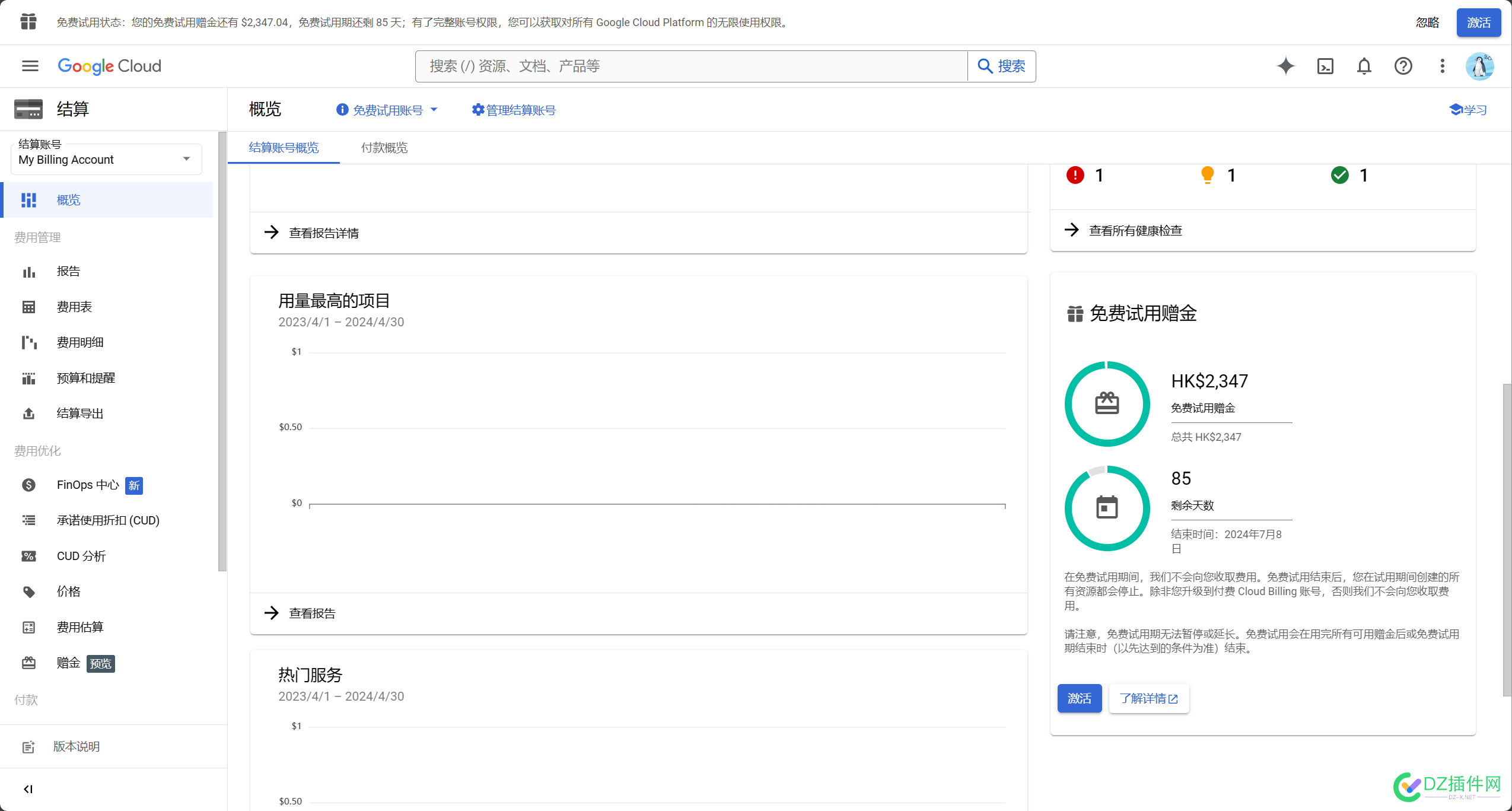Image resolution: width=1512 pixels, height=811 pixels.
Task: Click the 新 badge next to FinOps
Action: 134,485
